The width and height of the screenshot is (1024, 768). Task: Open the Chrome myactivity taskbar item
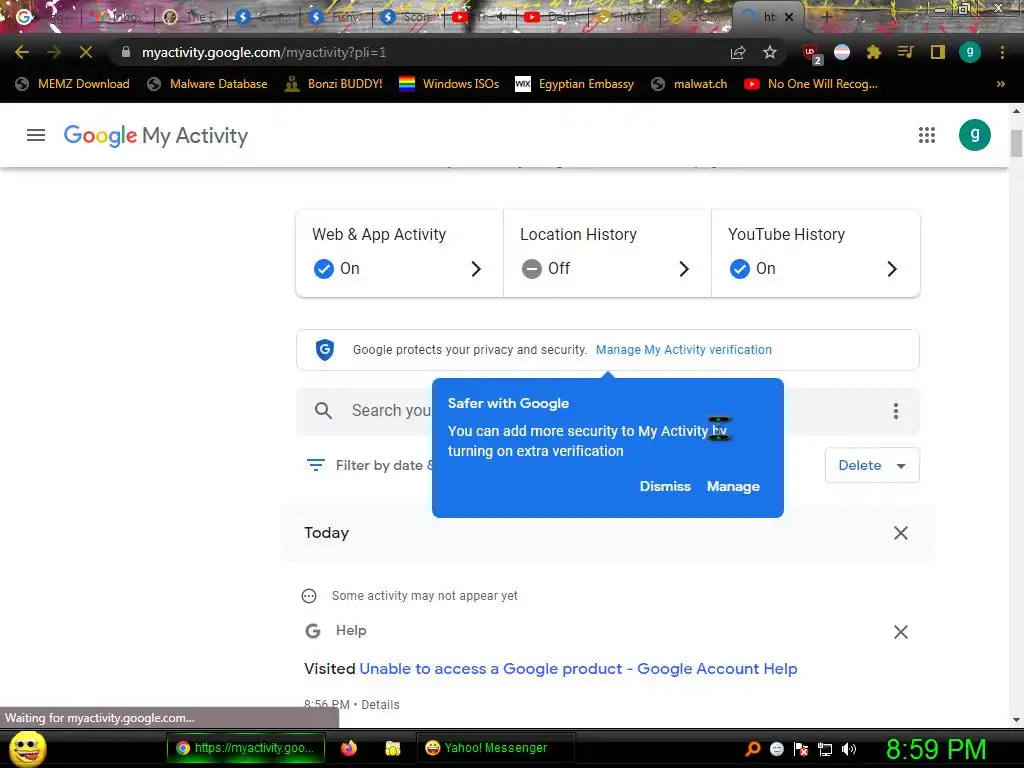point(246,748)
